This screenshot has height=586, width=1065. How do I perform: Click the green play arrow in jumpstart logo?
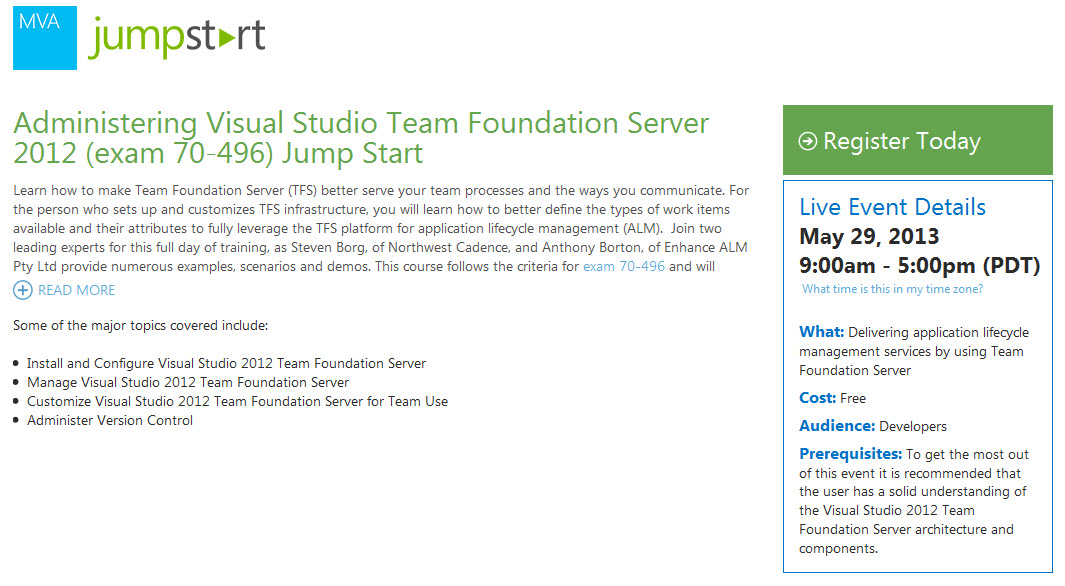point(227,38)
